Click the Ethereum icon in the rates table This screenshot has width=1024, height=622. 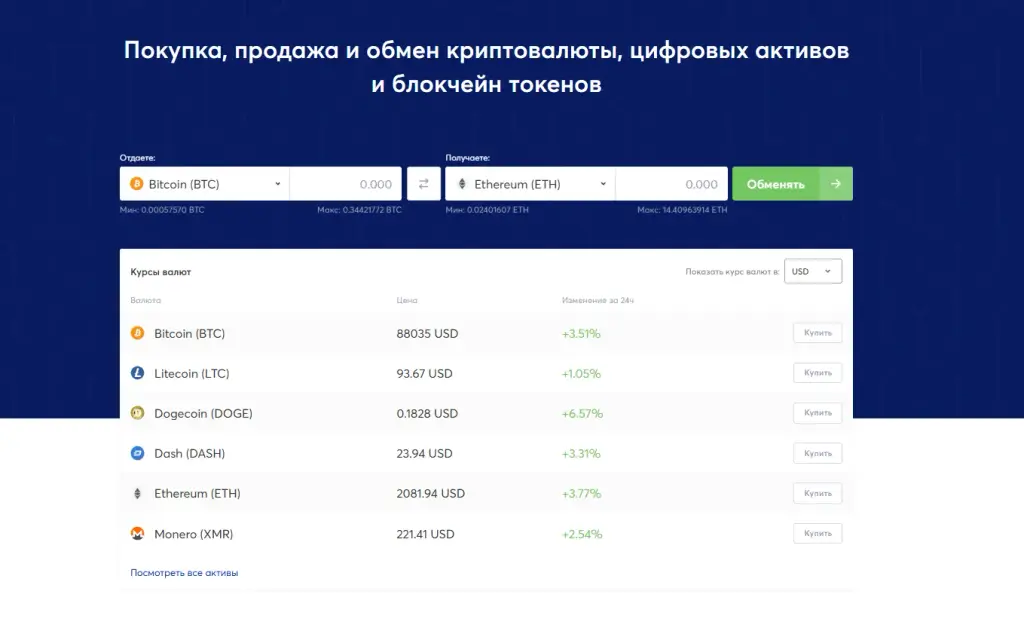click(137, 493)
